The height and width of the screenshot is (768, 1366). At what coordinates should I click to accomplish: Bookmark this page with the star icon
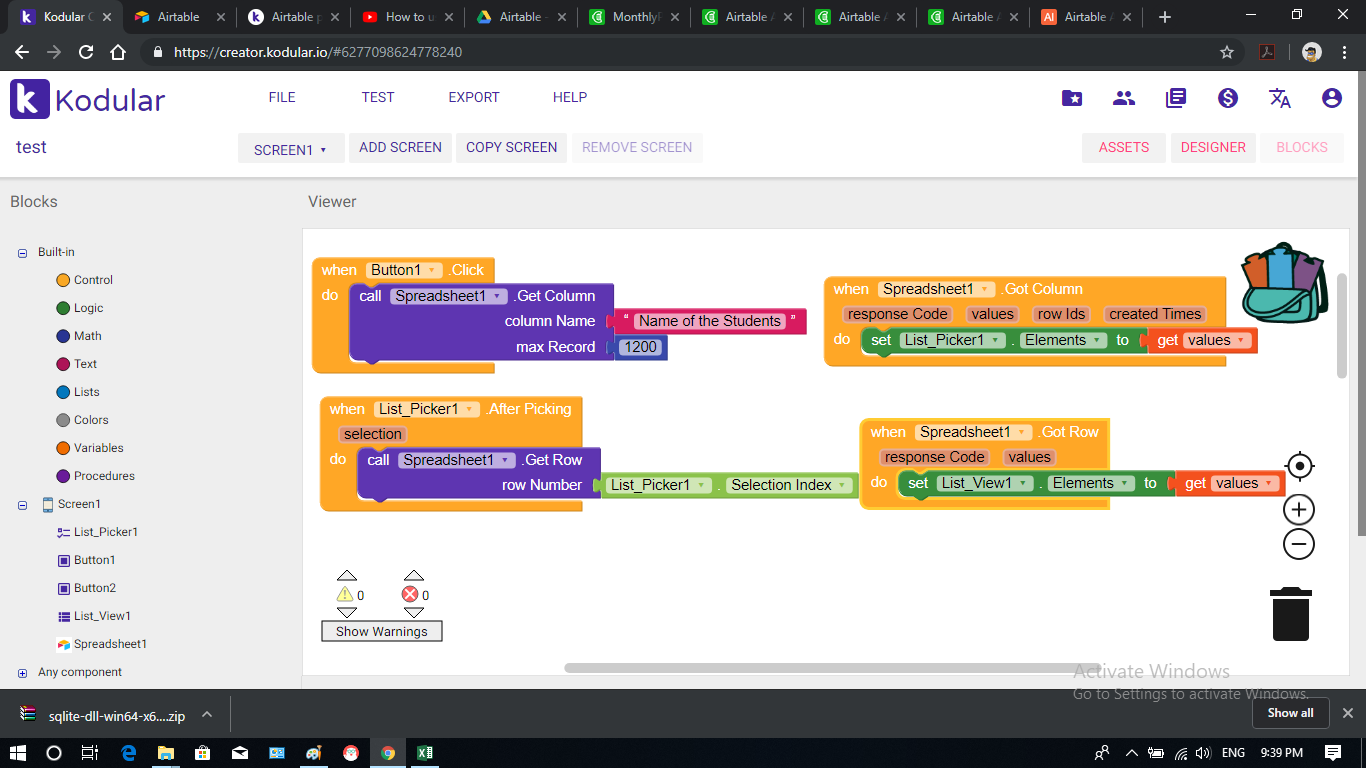tap(1227, 52)
